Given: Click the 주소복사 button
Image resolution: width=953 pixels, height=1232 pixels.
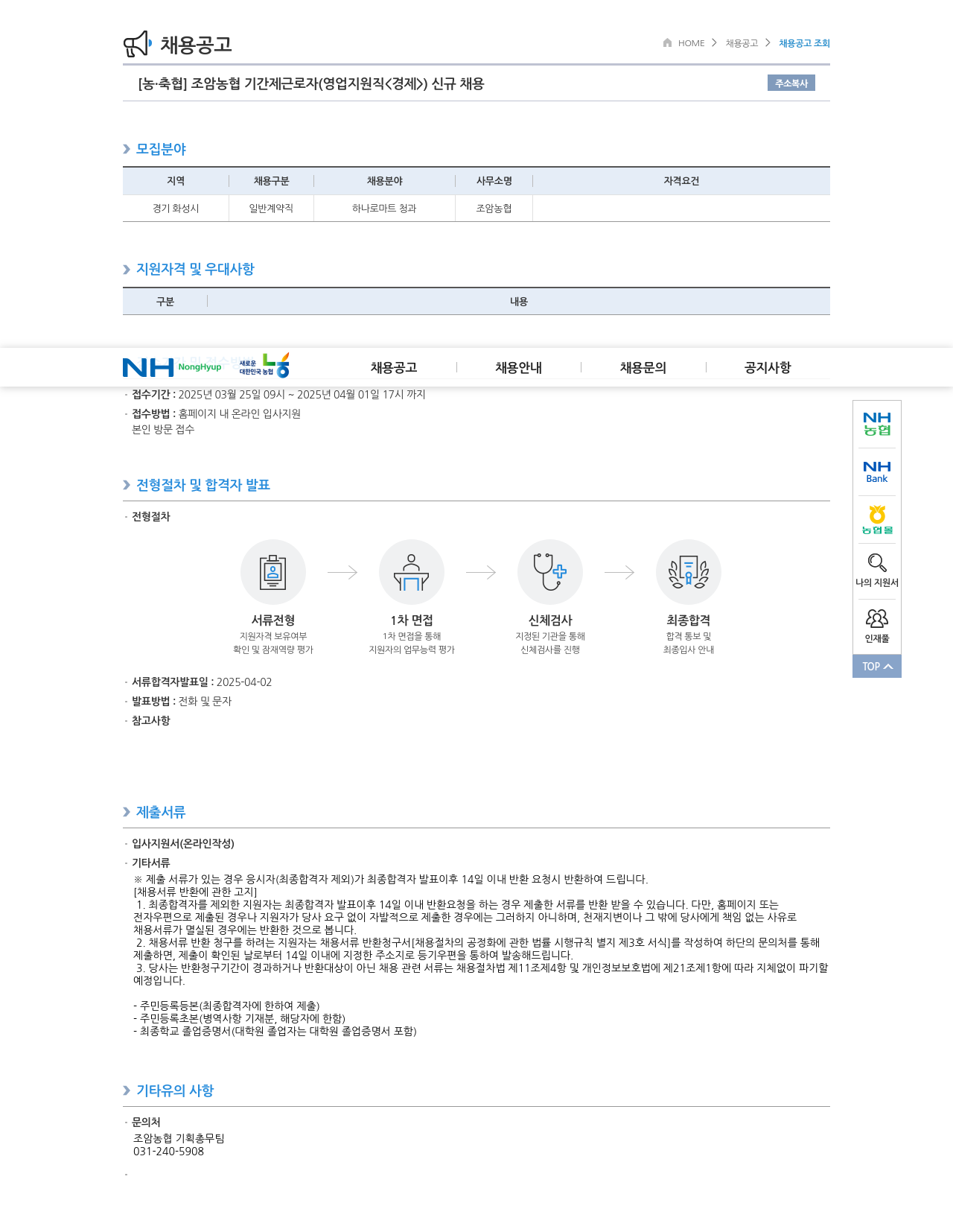Looking at the screenshot, I should pyautogui.click(x=791, y=83).
